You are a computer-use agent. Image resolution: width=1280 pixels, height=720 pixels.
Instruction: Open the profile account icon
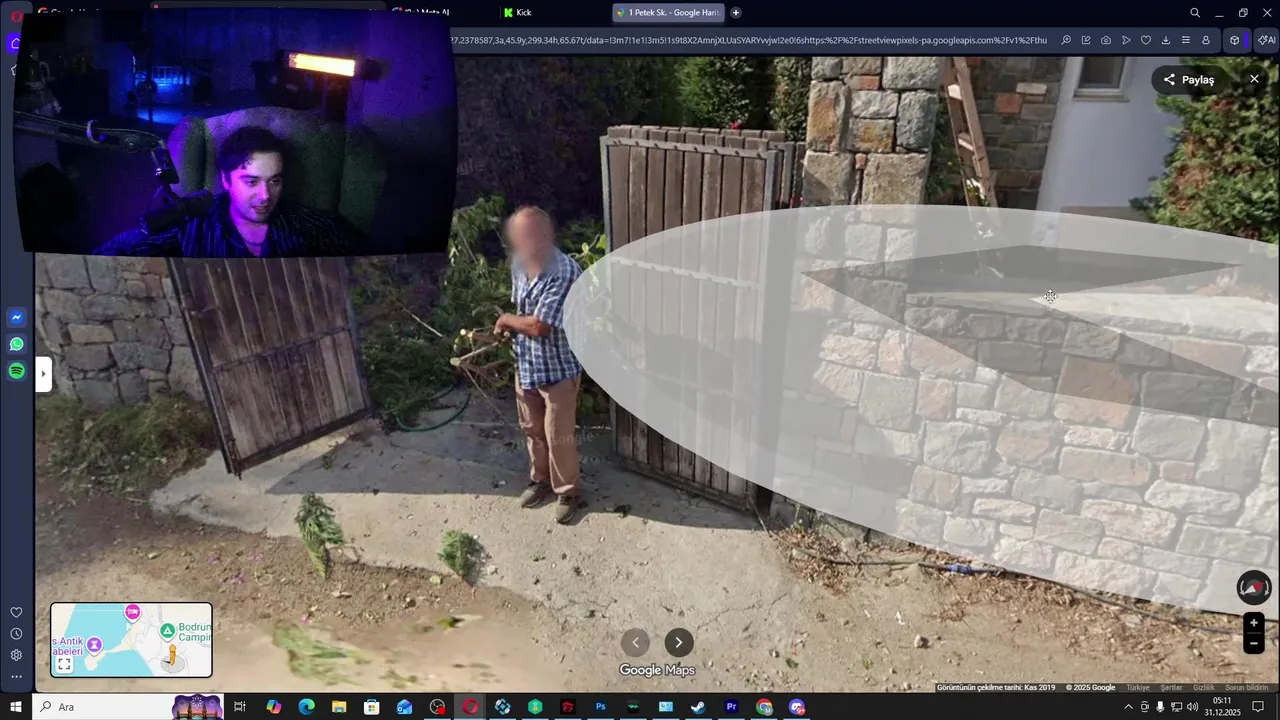(x=1206, y=40)
